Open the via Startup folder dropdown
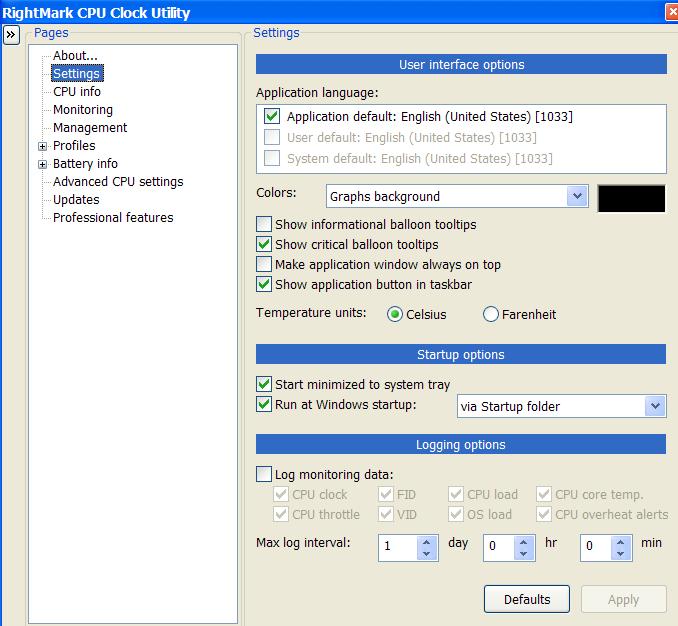The image size is (678, 626). (x=656, y=406)
